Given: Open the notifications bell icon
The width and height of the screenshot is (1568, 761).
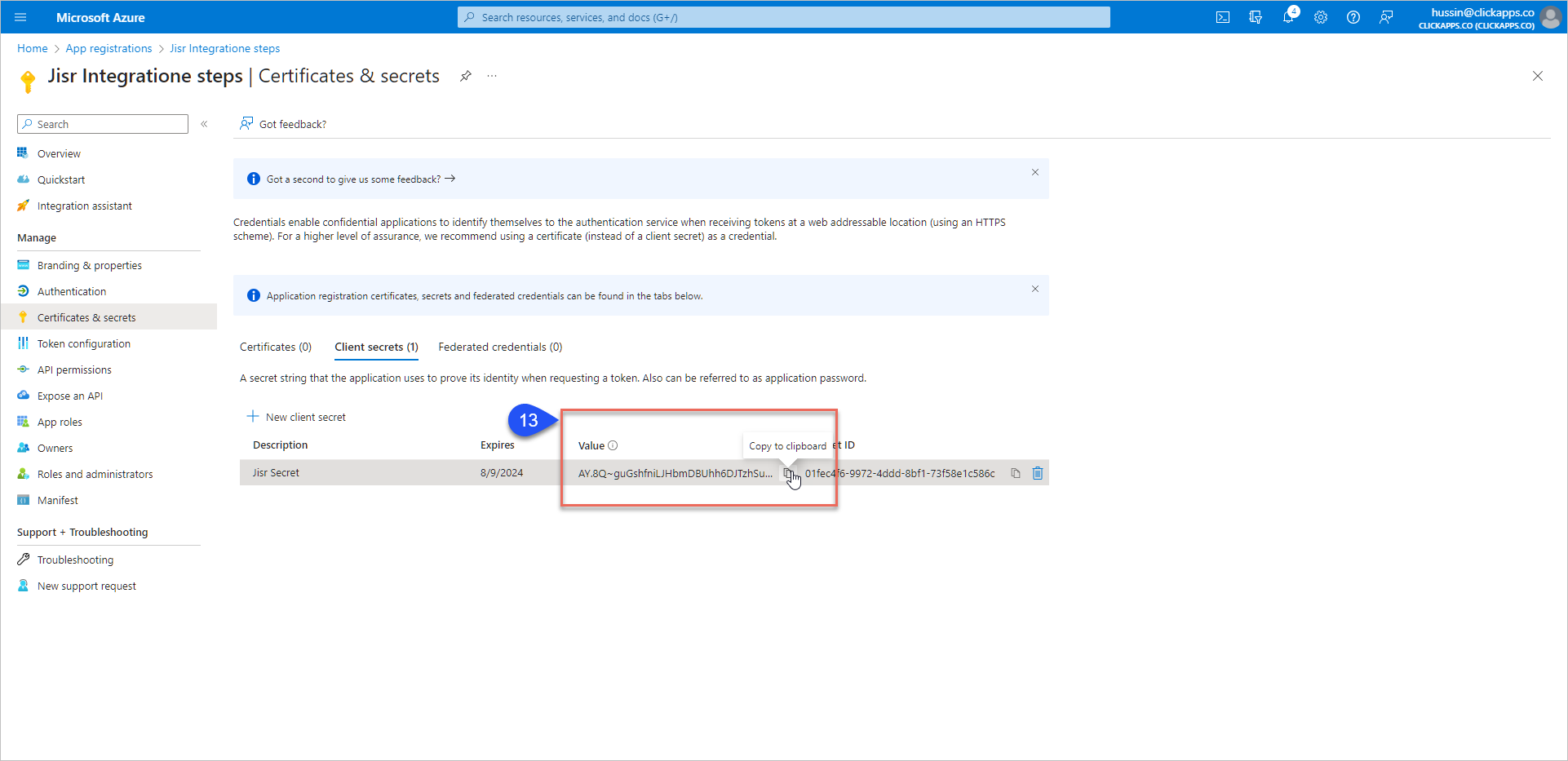Looking at the screenshot, I should coord(1288,17).
